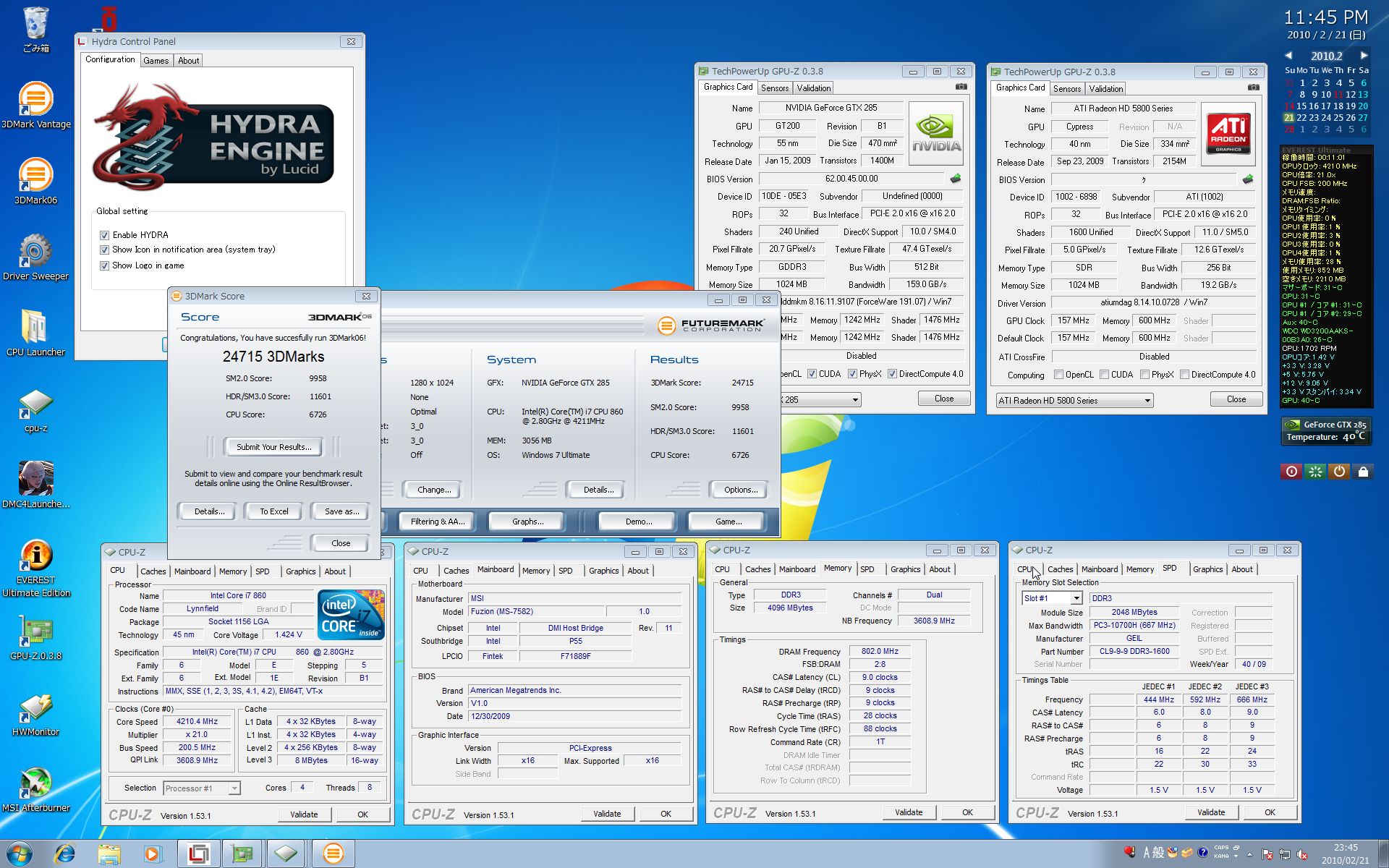This screenshot has height=868, width=1389.
Task: Open the CPU Launcher folder icon
Action: pos(35,333)
